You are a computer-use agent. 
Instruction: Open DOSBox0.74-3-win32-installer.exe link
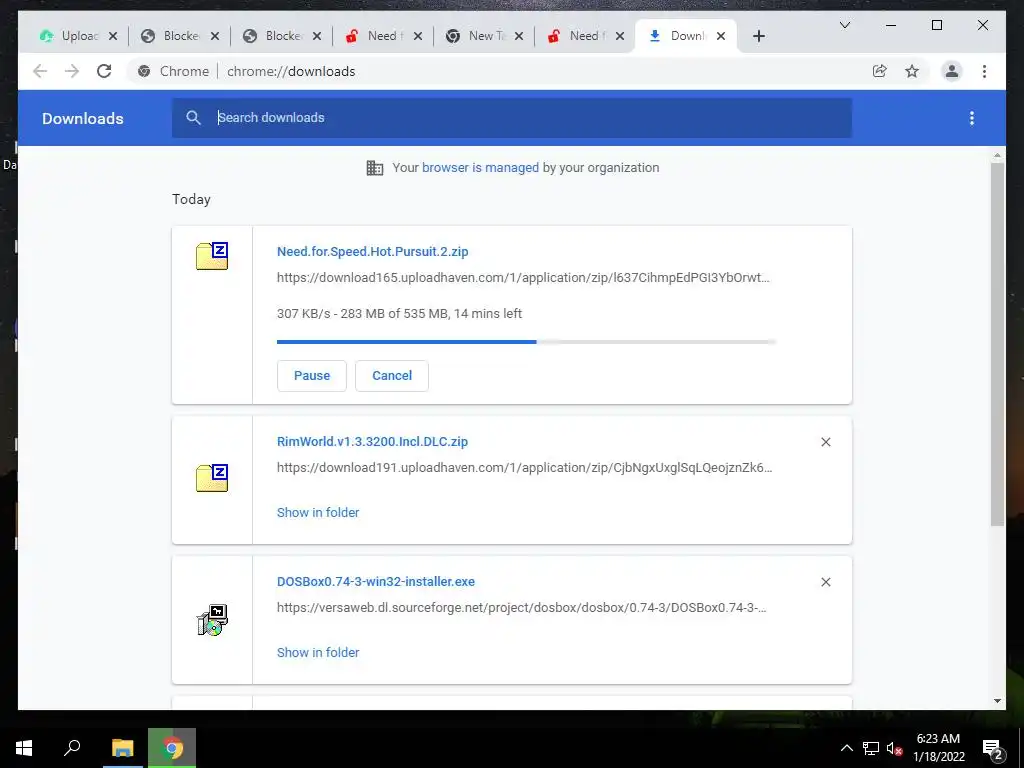click(x=376, y=581)
